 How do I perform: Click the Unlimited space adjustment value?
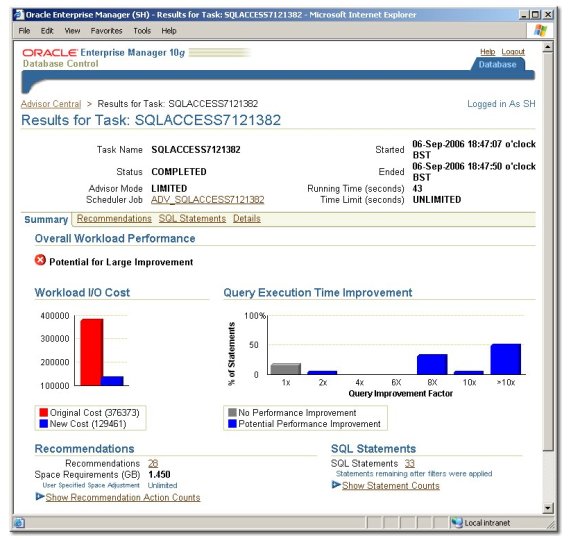coord(162,486)
